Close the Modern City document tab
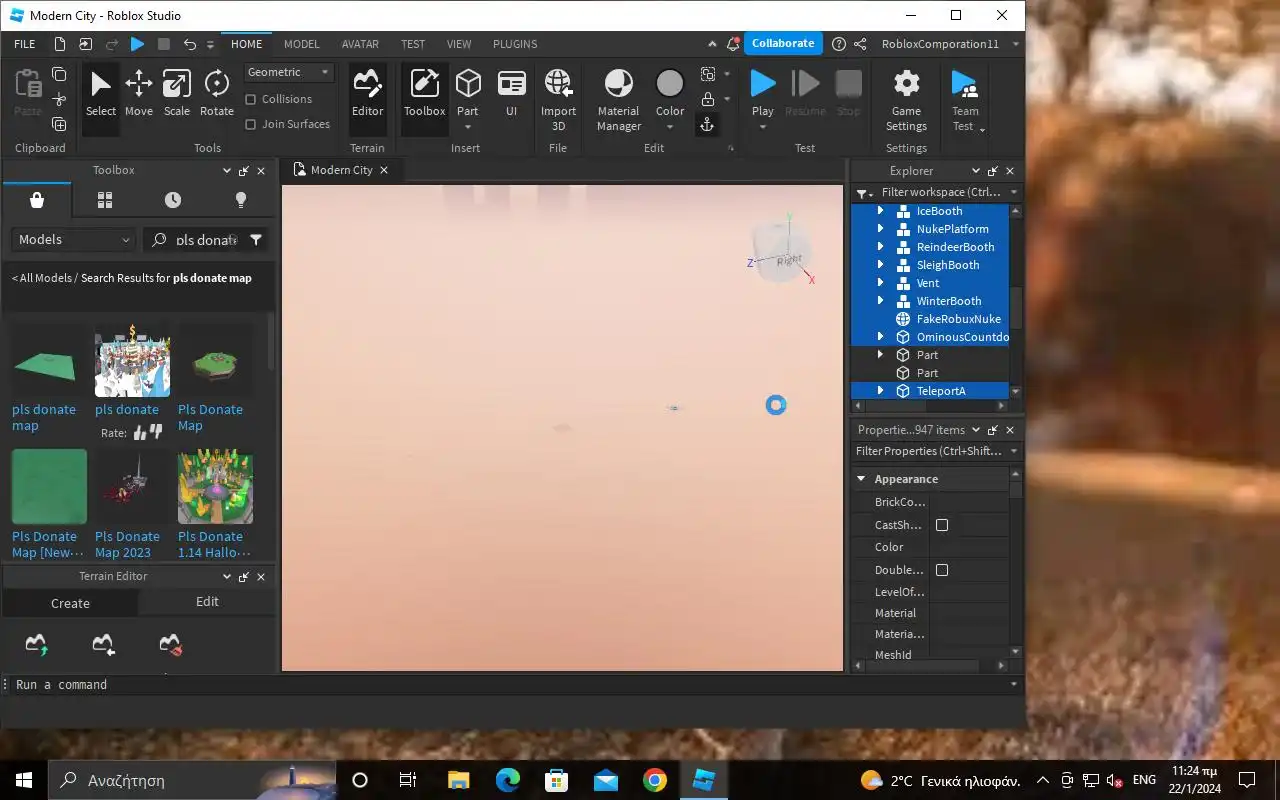Viewport: 1280px width, 800px height. (384, 170)
